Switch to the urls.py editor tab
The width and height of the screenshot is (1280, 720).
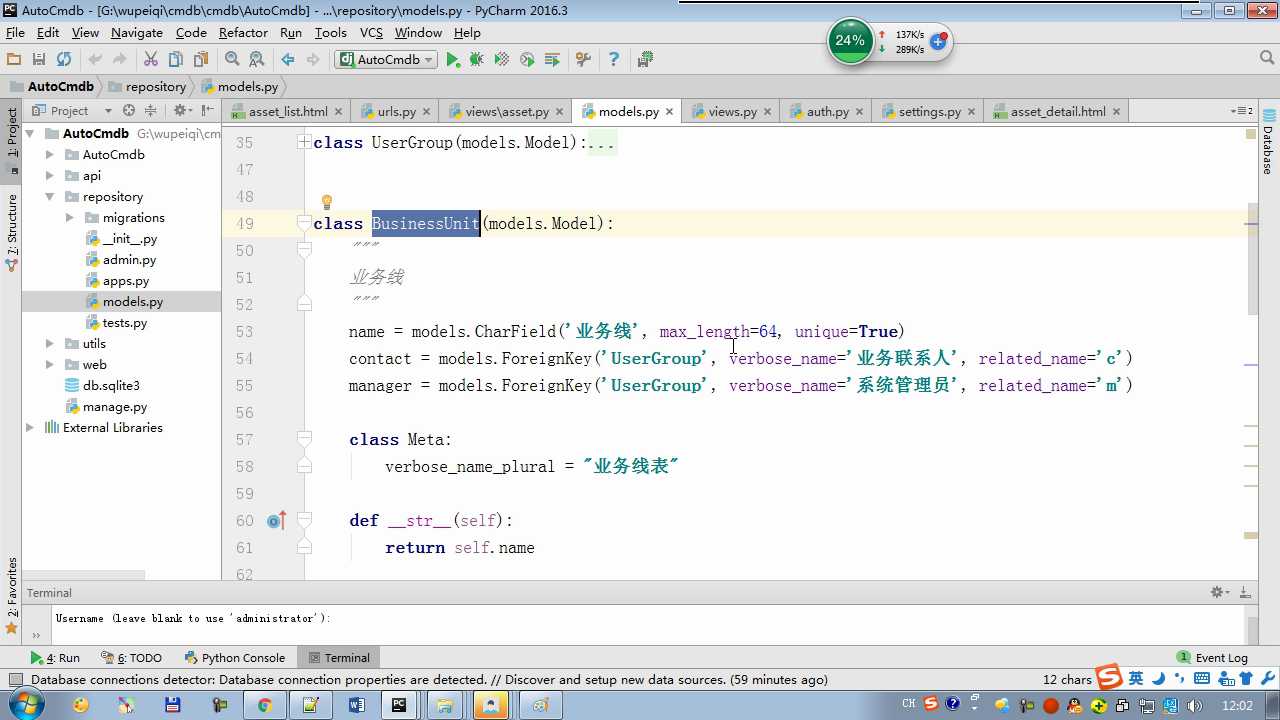(396, 112)
